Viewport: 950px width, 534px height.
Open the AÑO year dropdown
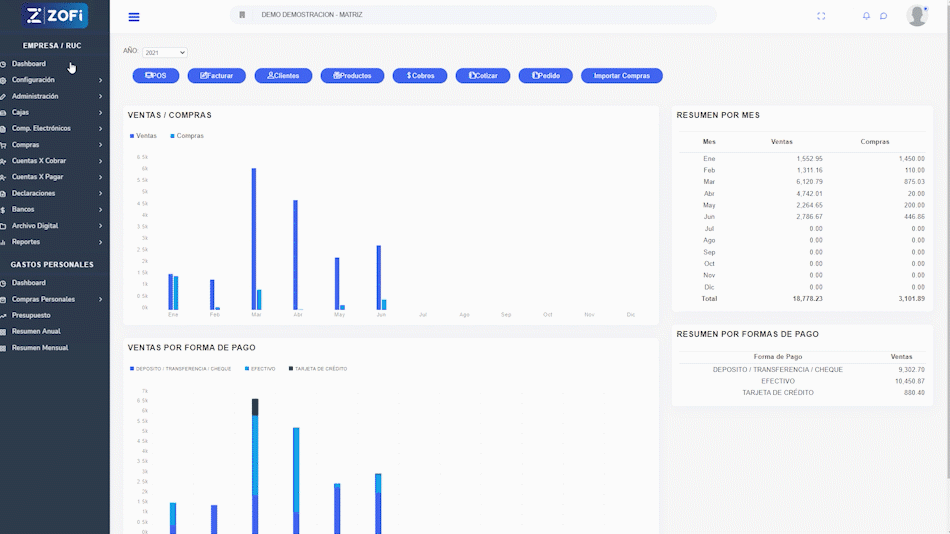click(165, 52)
